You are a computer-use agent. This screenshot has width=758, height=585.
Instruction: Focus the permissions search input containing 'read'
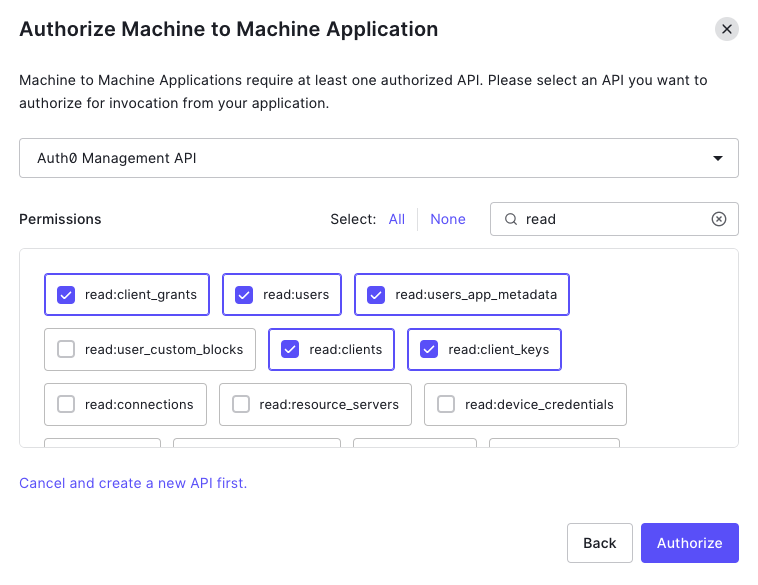614,219
